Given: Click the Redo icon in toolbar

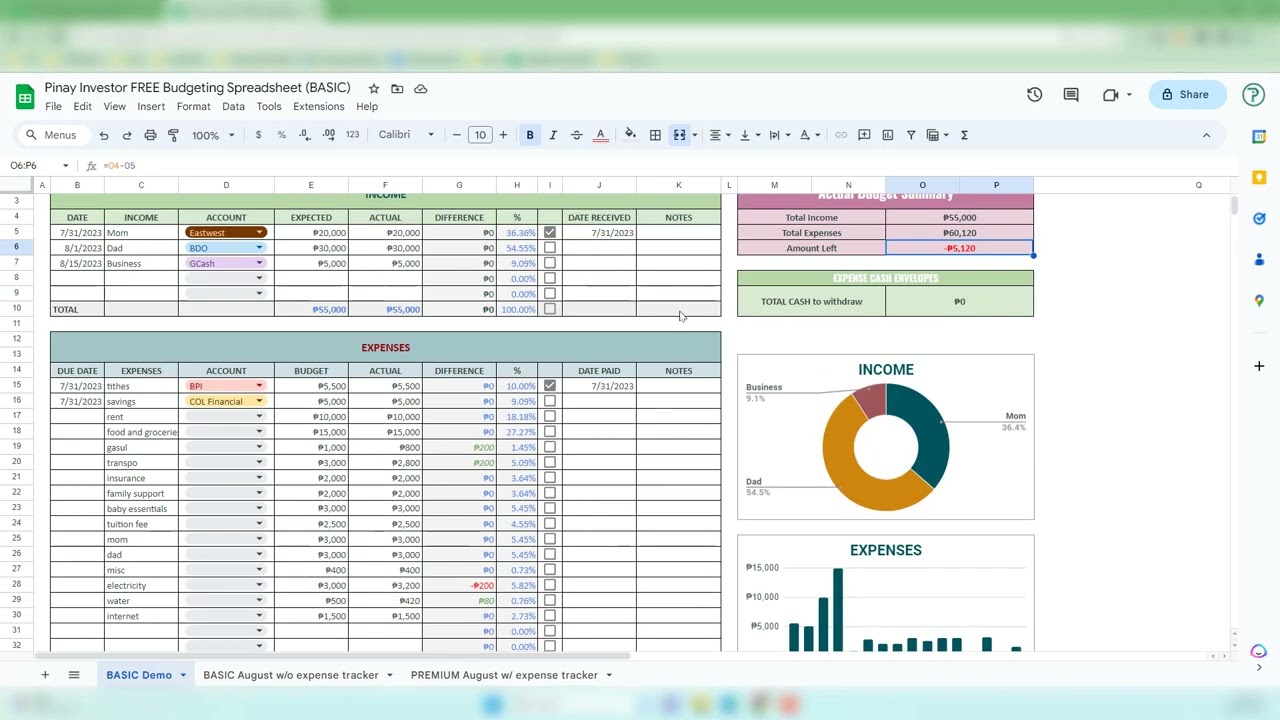Looking at the screenshot, I should pyautogui.click(x=127, y=135).
